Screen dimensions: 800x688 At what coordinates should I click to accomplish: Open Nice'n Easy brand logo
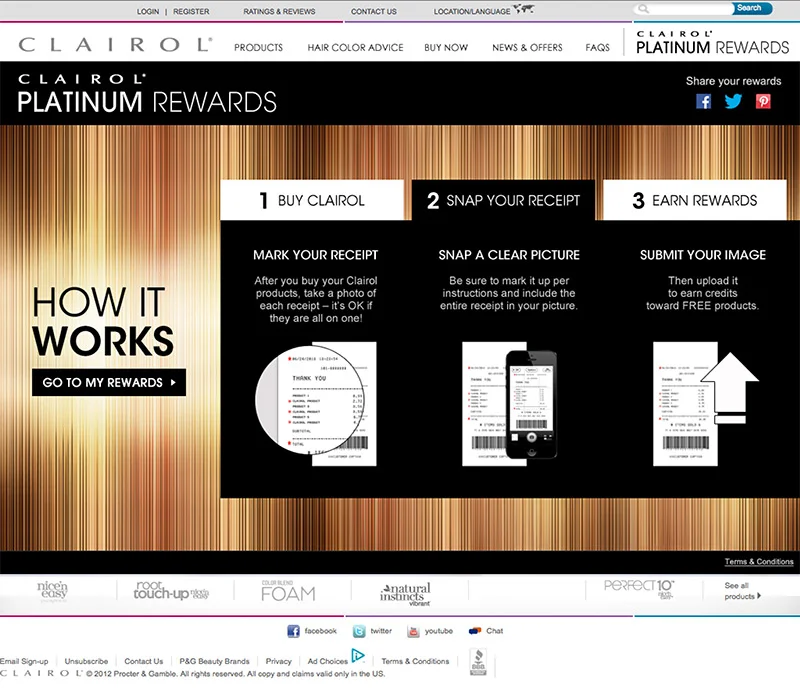click(52, 591)
